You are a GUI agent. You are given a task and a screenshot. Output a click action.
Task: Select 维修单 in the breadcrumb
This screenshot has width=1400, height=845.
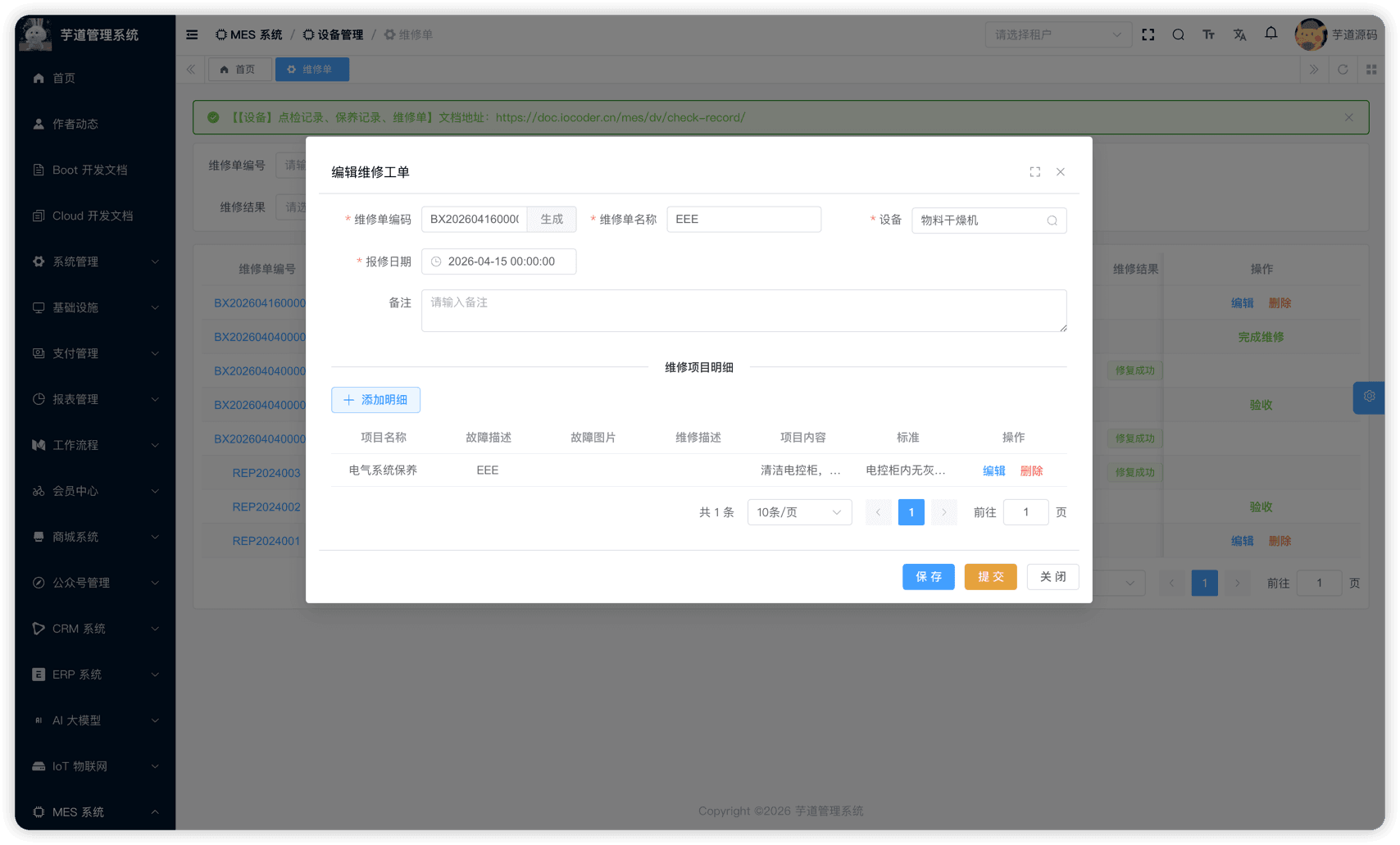pos(408,34)
